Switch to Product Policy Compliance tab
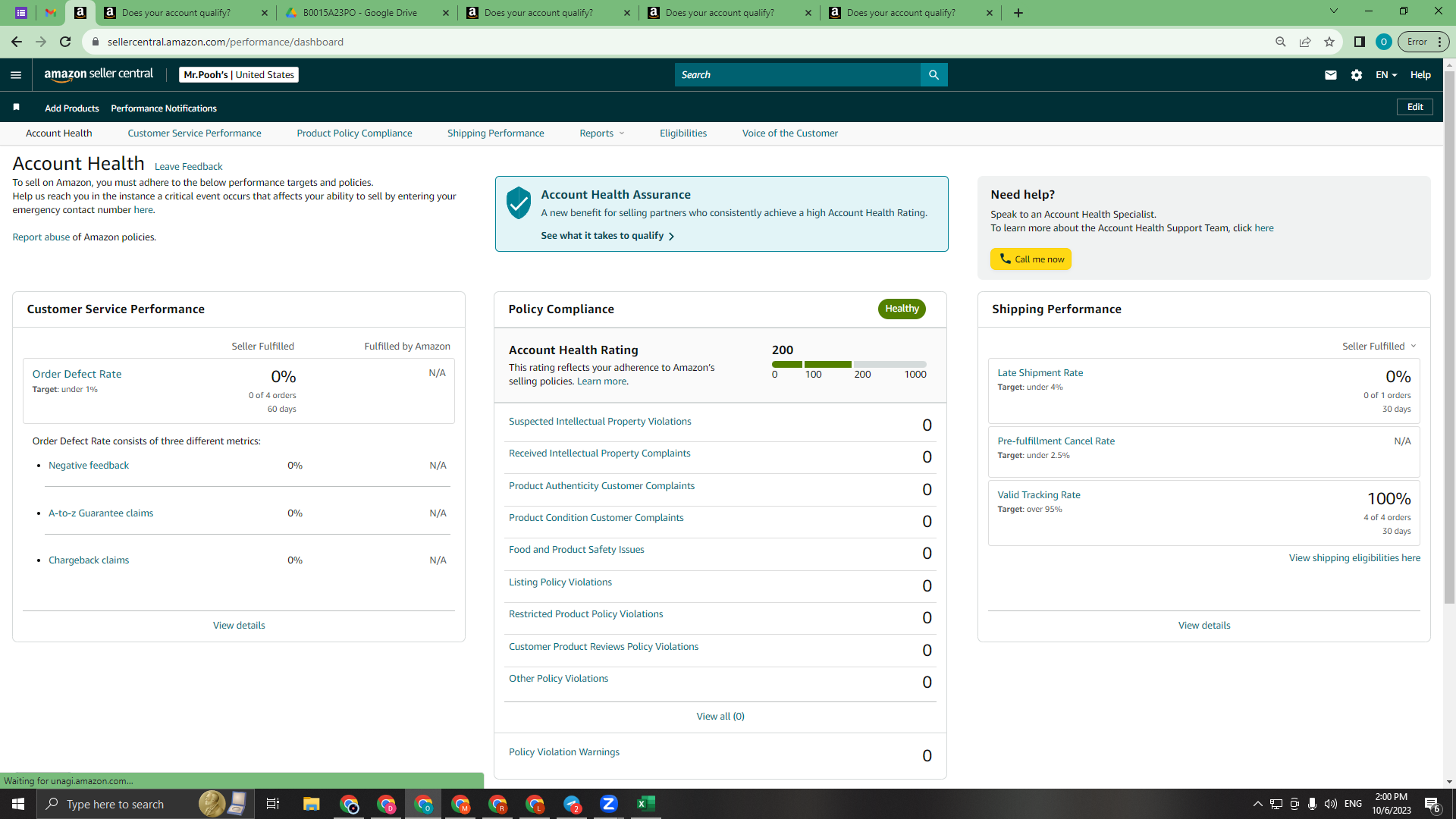1456x819 pixels. [x=354, y=133]
